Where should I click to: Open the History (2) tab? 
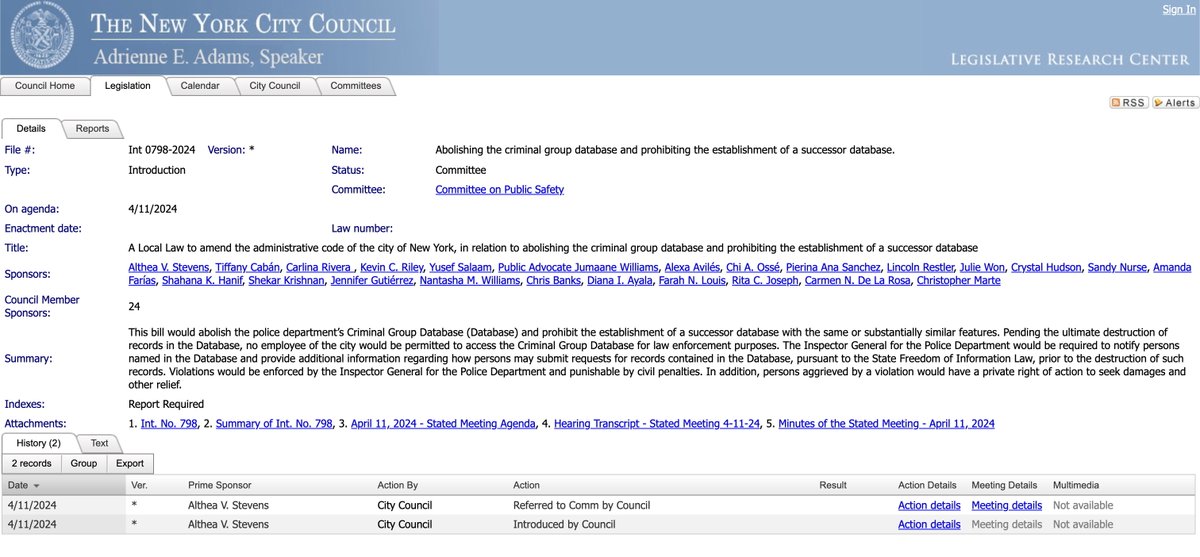click(x=39, y=443)
